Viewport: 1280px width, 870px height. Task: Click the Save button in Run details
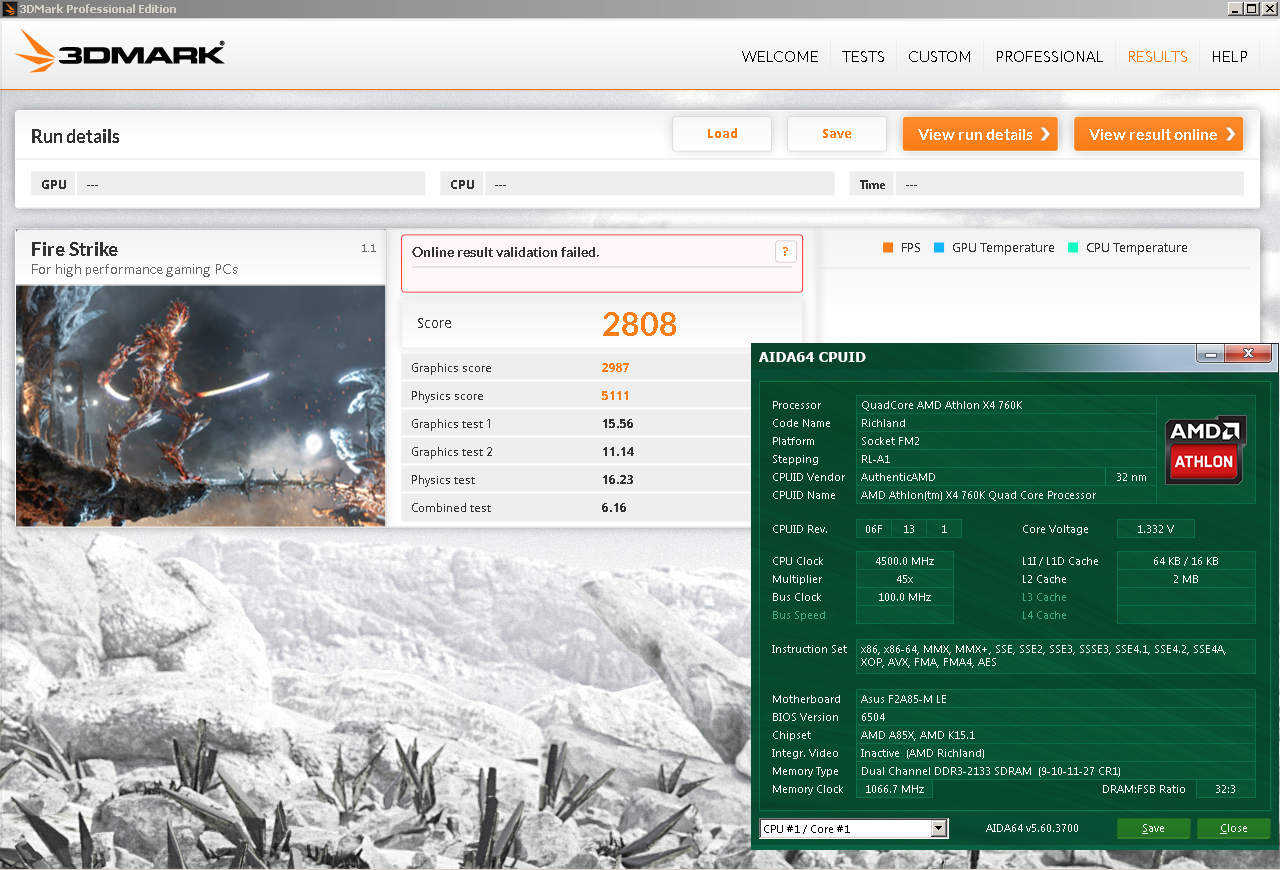coord(837,134)
